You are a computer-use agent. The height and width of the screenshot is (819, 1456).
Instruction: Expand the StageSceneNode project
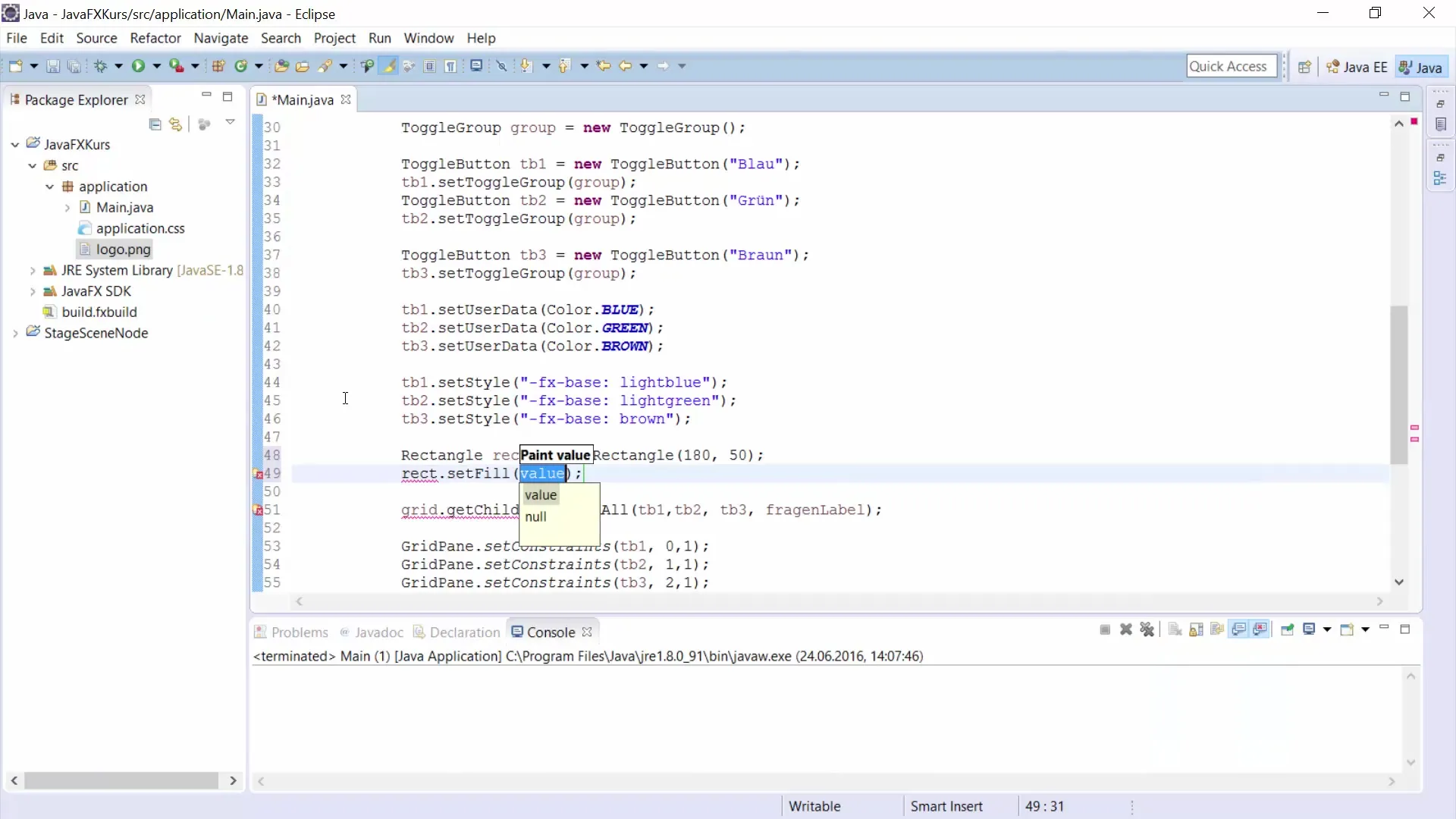pyautogui.click(x=15, y=334)
